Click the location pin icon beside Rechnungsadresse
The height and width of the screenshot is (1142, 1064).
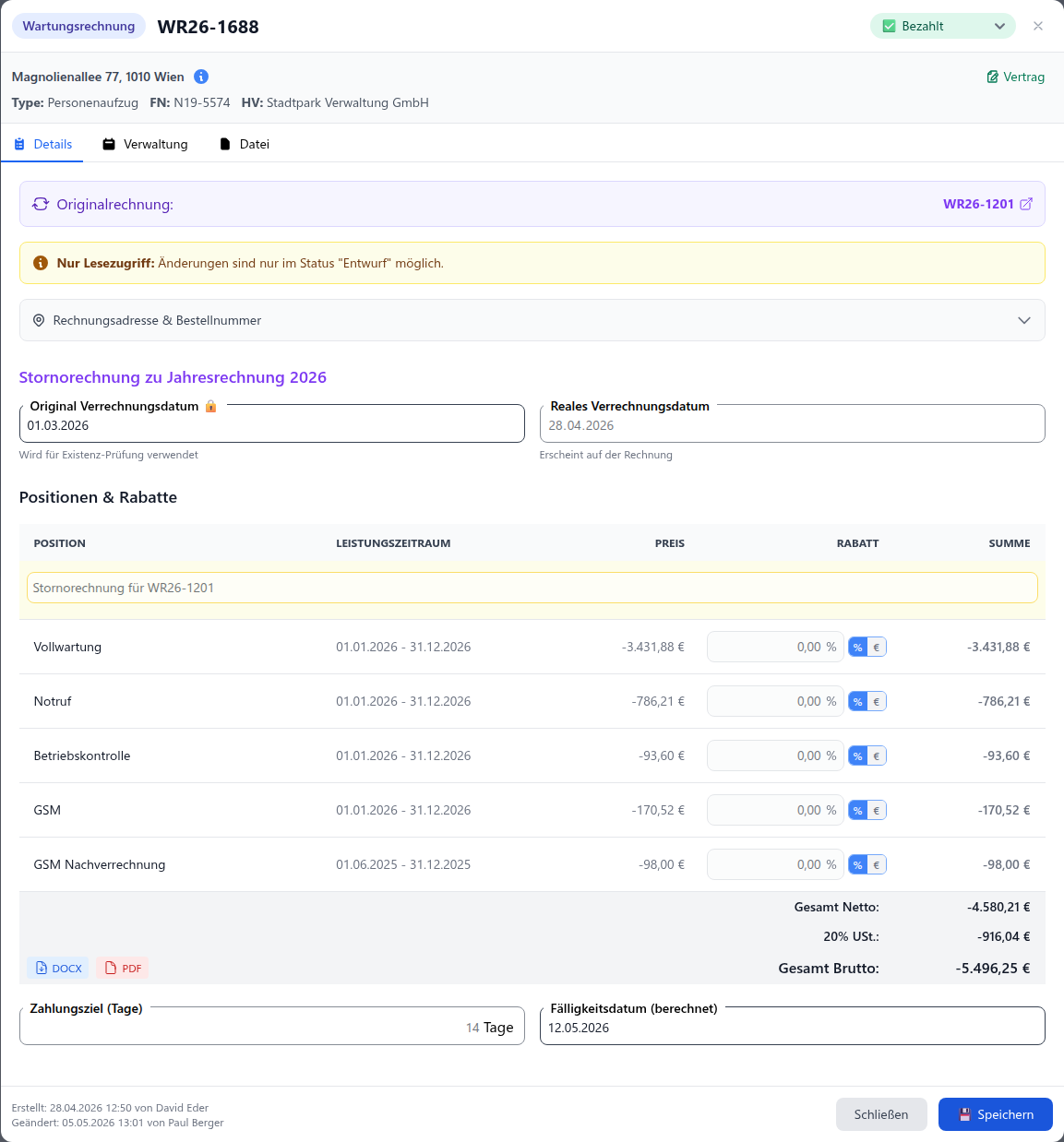coord(39,320)
